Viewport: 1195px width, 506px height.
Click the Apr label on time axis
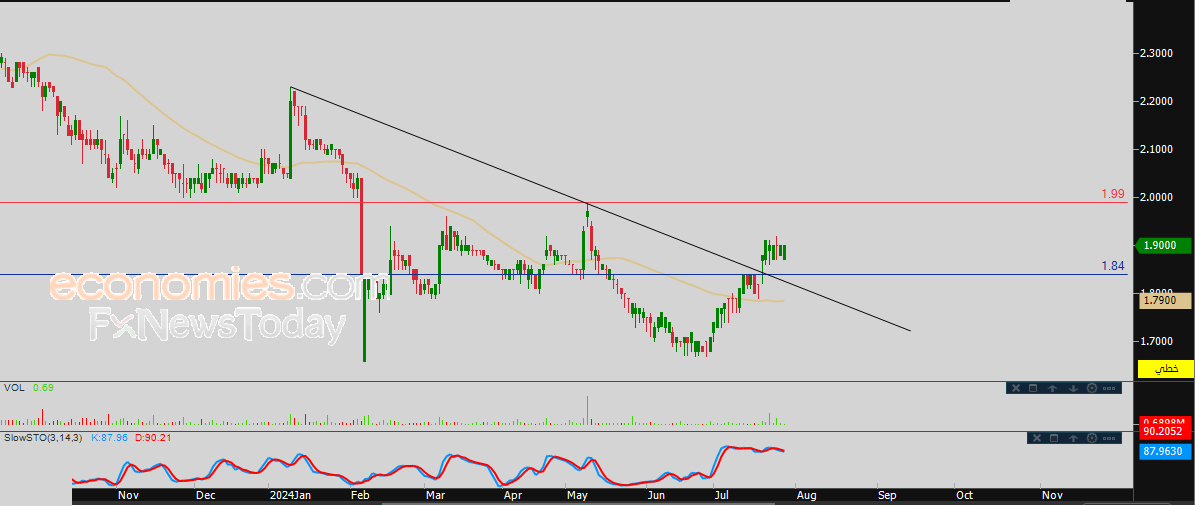[x=514, y=495]
